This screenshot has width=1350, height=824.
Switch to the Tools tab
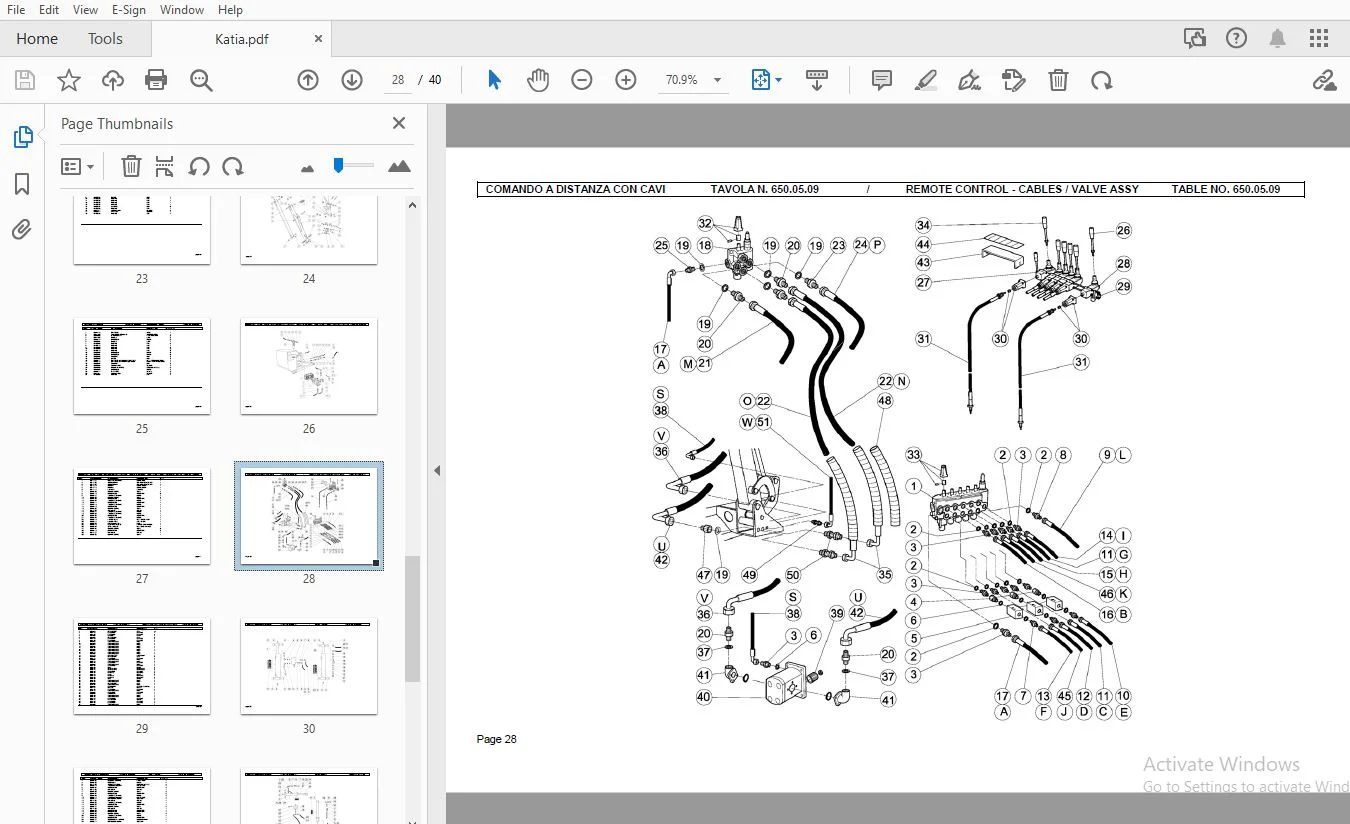pyautogui.click(x=105, y=39)
